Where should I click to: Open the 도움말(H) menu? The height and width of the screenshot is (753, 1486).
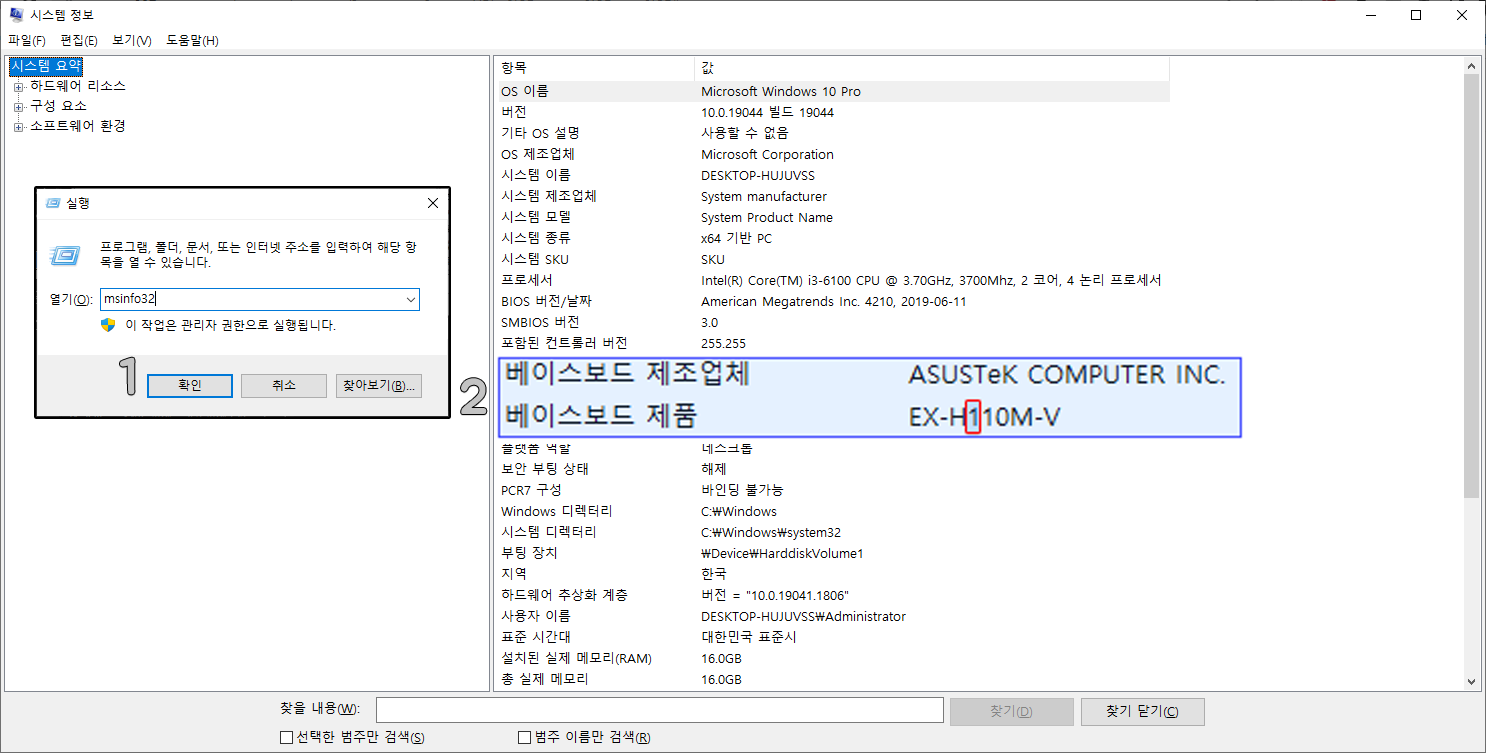click(192, 40)
